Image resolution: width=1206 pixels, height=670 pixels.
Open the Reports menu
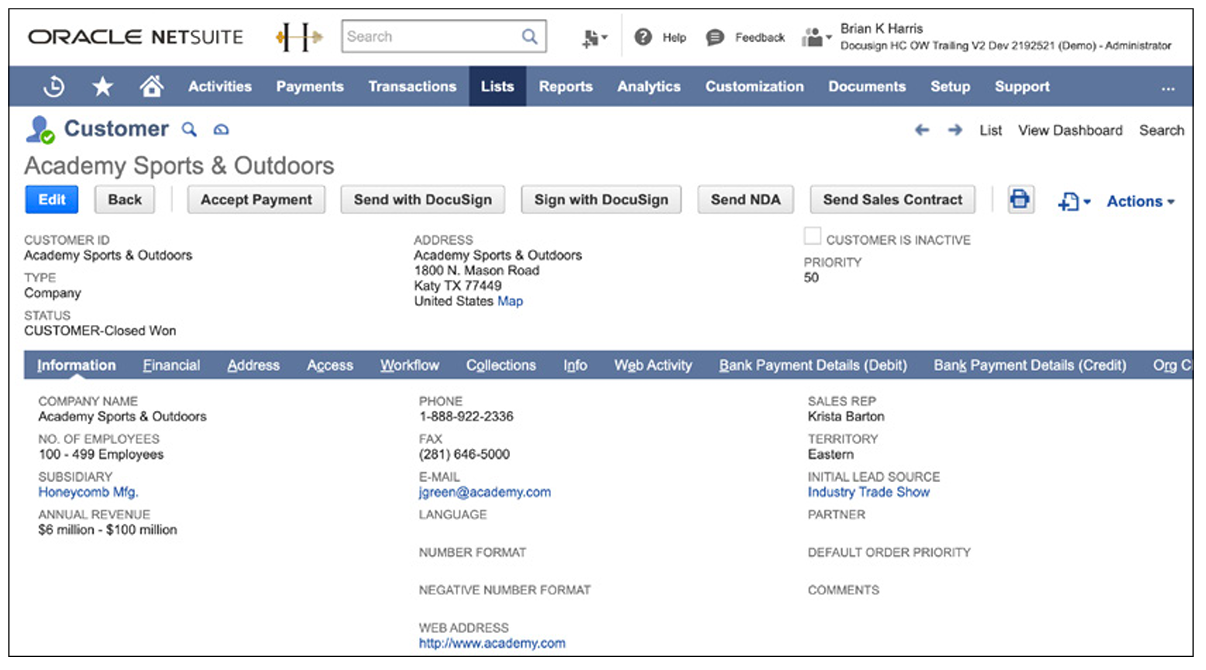[566, 86]
